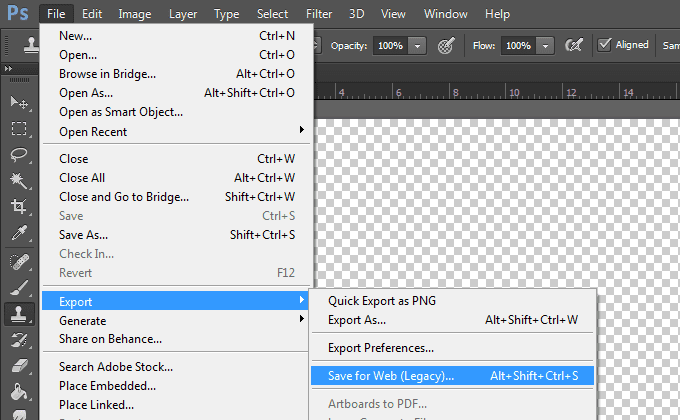Switch to the Brush tool
This screenshot has width=680, height=420.
pos(19,287)
